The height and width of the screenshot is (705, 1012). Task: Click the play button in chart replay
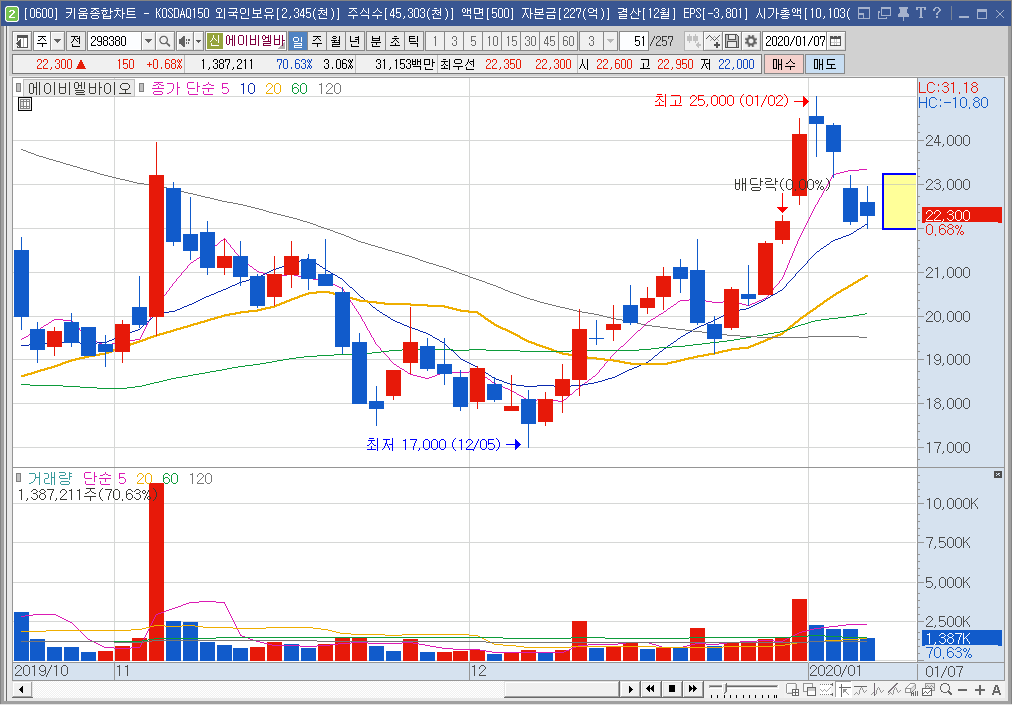tap(631, 689)
